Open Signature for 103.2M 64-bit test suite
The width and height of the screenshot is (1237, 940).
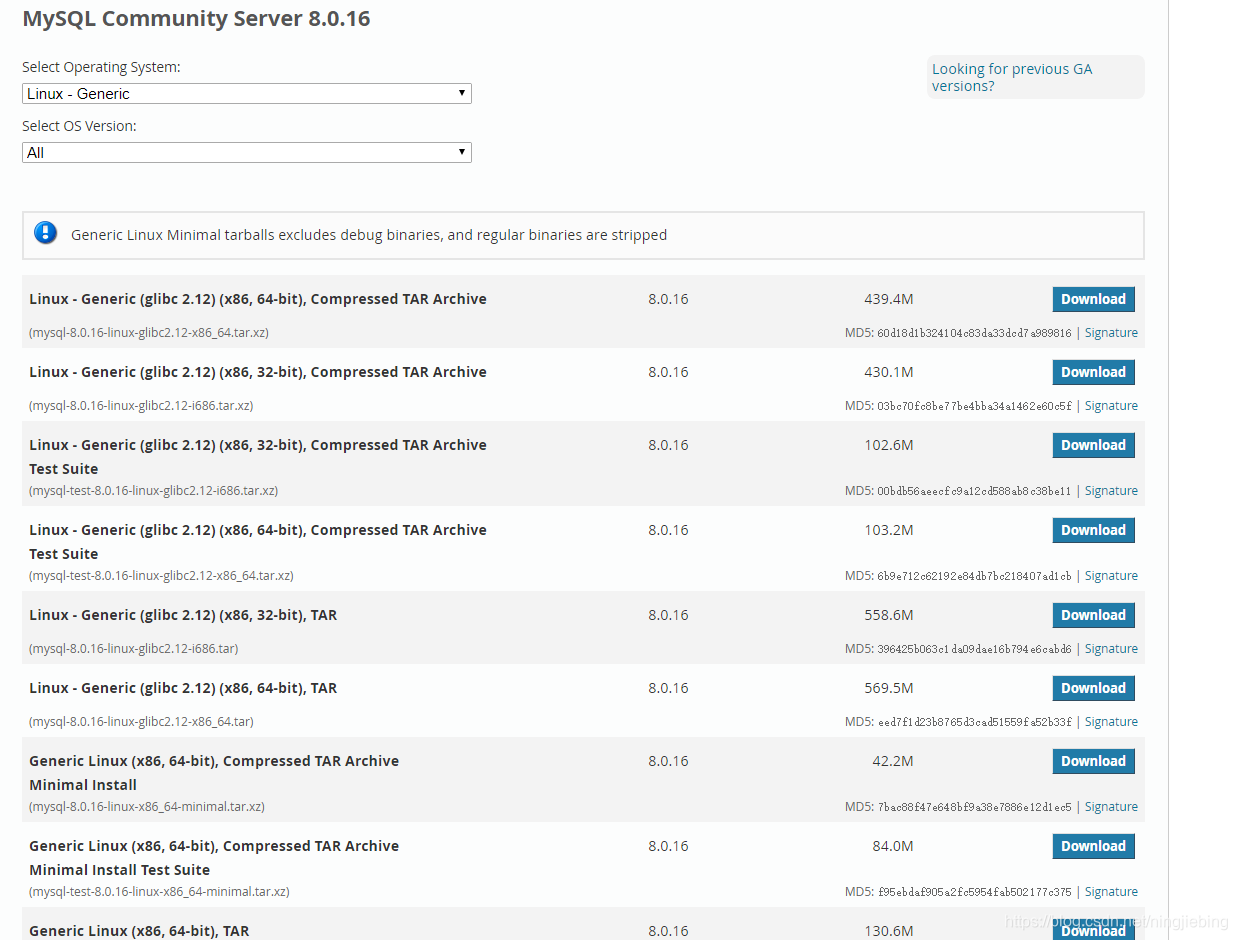tap(1111, 576)
